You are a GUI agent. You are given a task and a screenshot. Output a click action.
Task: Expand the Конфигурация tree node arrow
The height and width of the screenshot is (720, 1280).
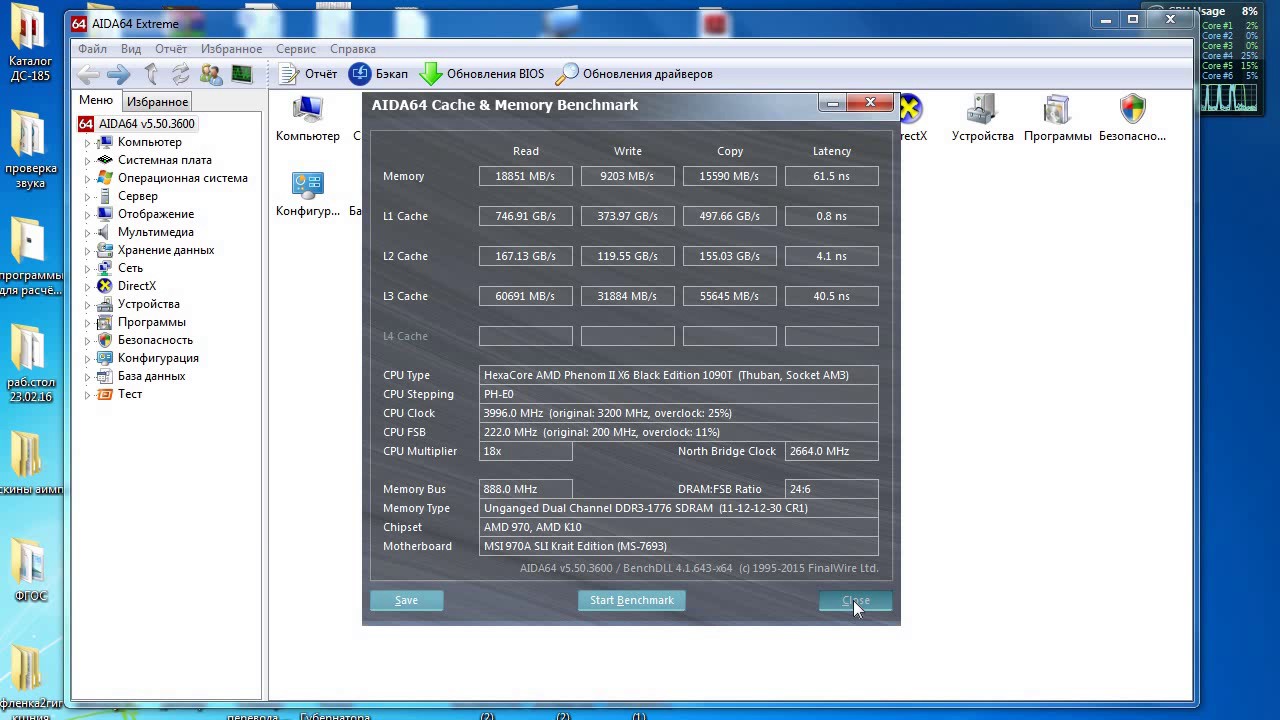tap(87, 359)
